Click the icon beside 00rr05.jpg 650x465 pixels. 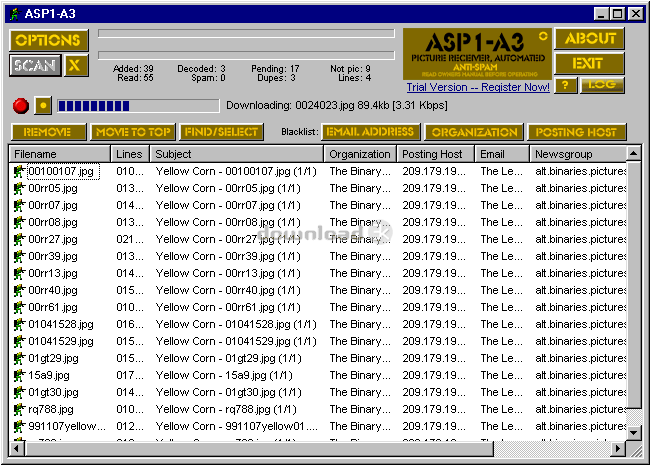point(19,188)
